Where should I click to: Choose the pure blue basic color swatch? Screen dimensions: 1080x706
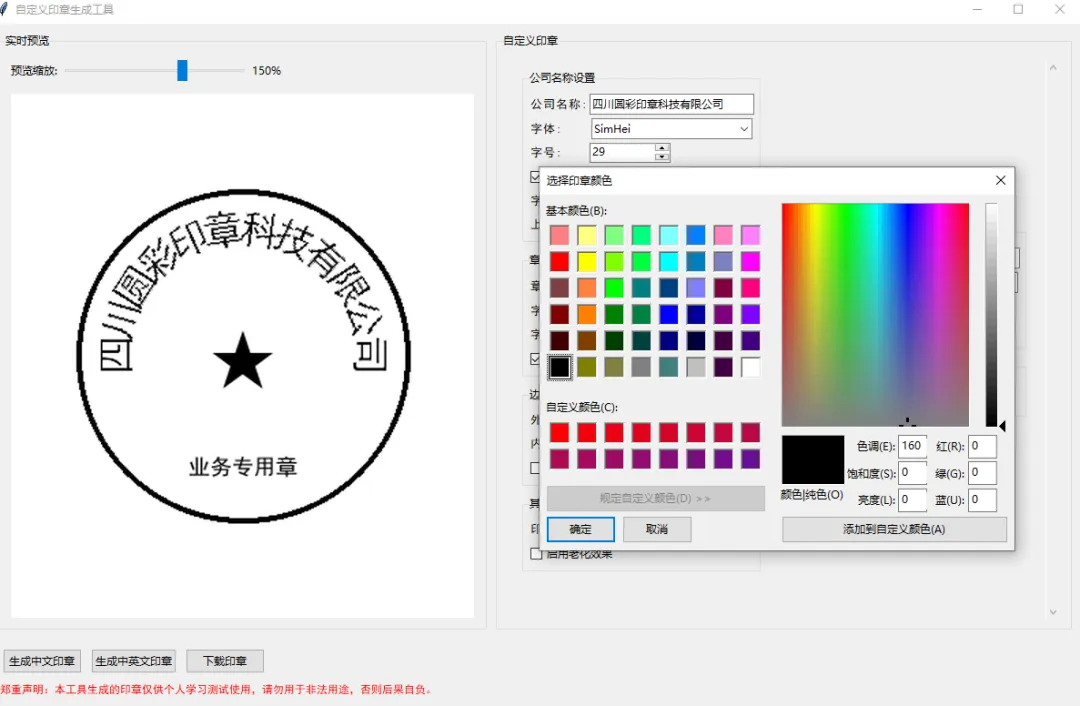(668, 315)
